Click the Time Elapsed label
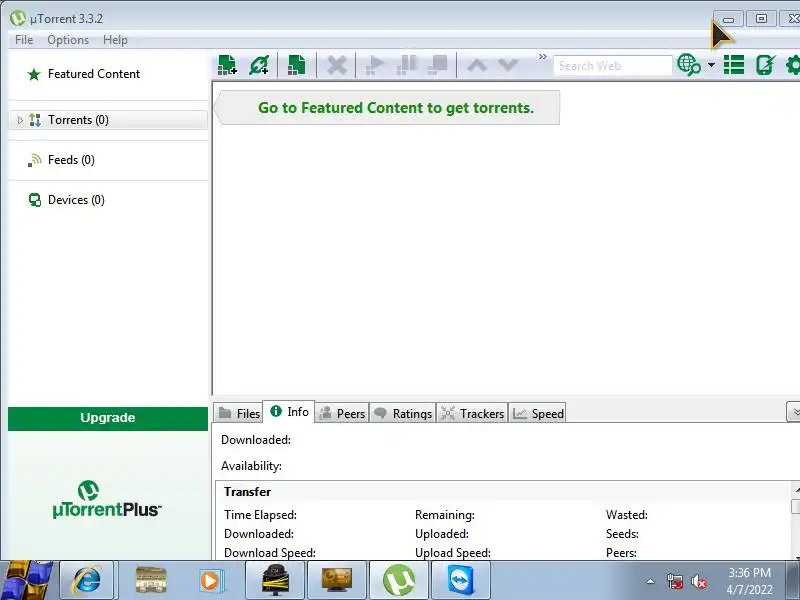This screenshot has height=600, width=800. [260, 515]
